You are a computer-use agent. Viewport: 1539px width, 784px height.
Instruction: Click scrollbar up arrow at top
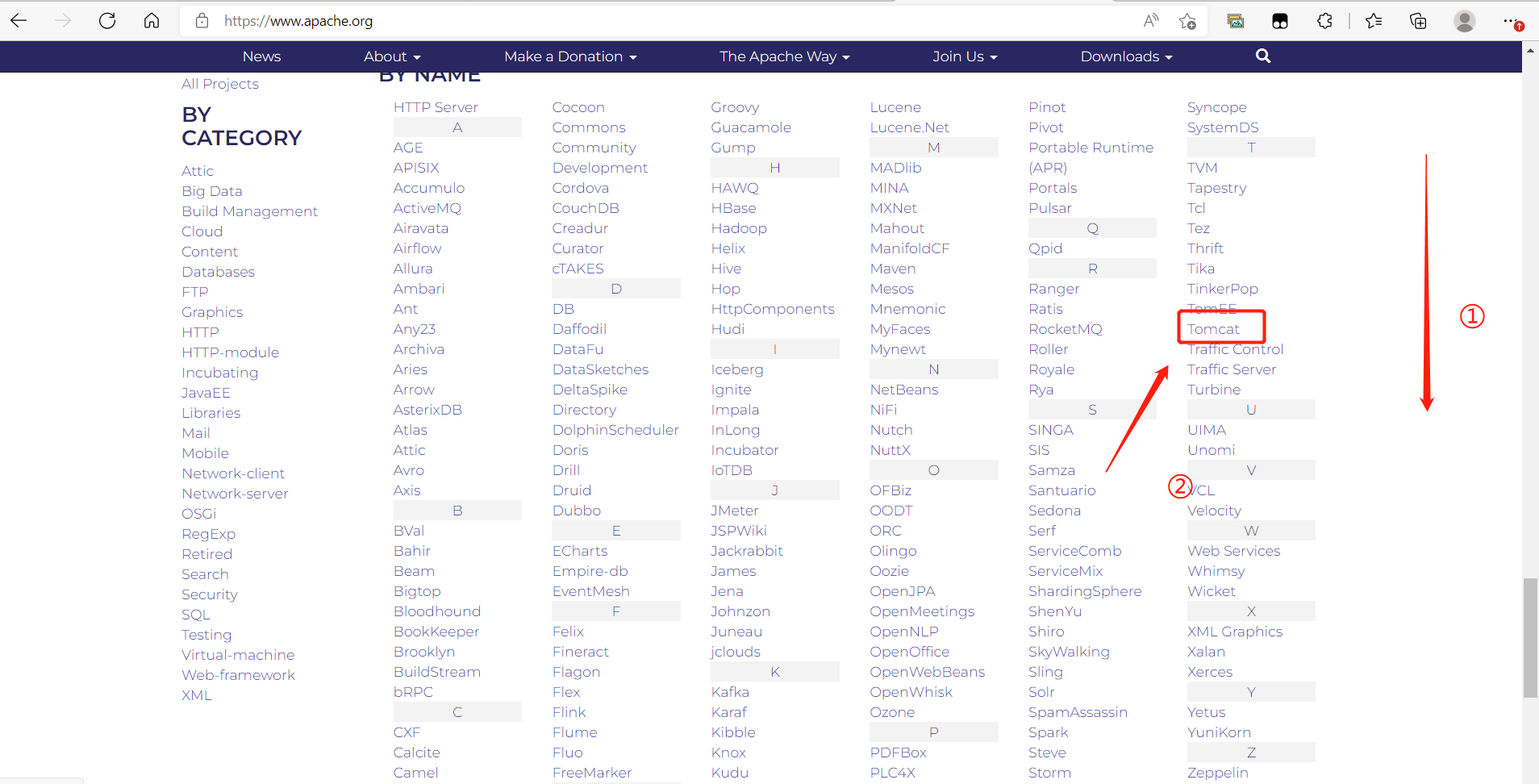pos(1530,50)
